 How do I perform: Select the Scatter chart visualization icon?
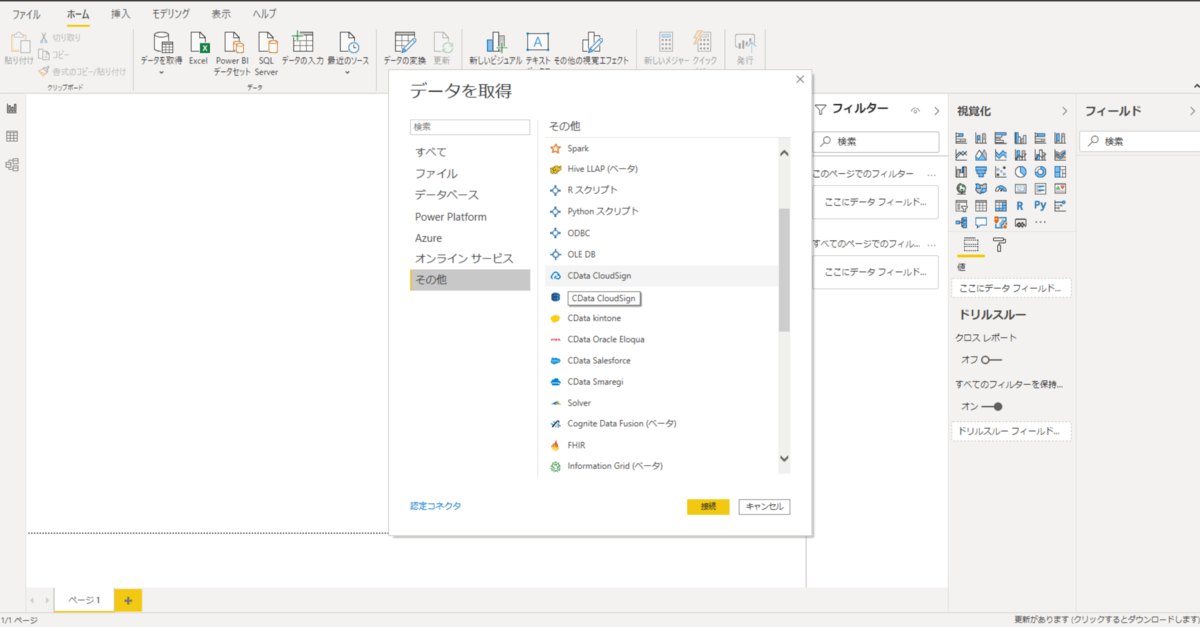pos(1002,172)
